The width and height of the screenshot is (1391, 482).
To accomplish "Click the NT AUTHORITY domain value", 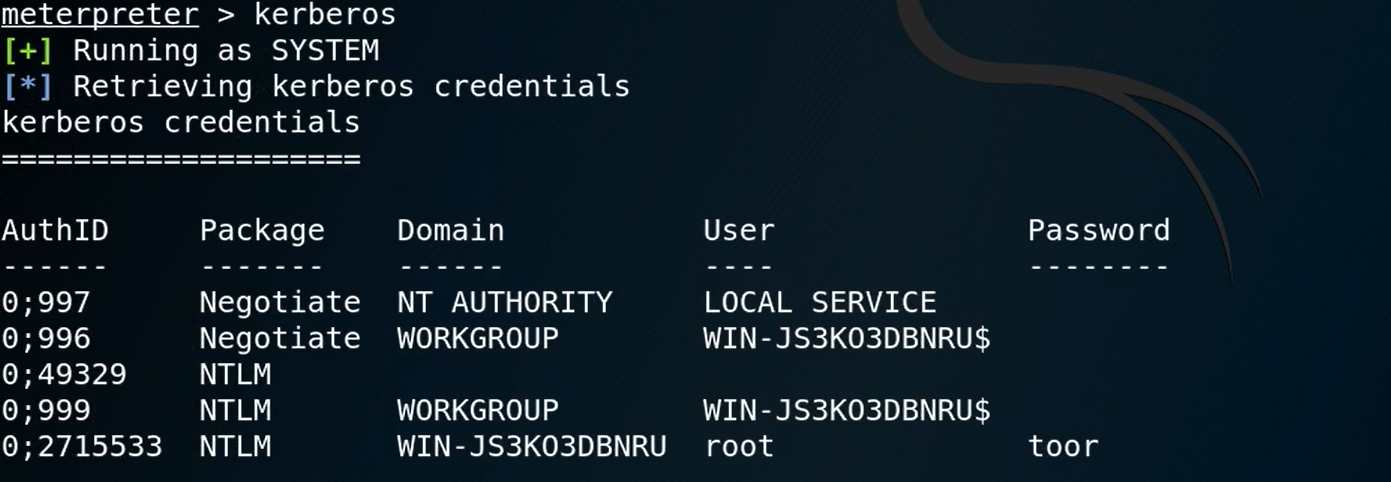I will pyautogui.click(x=504, y=302).
